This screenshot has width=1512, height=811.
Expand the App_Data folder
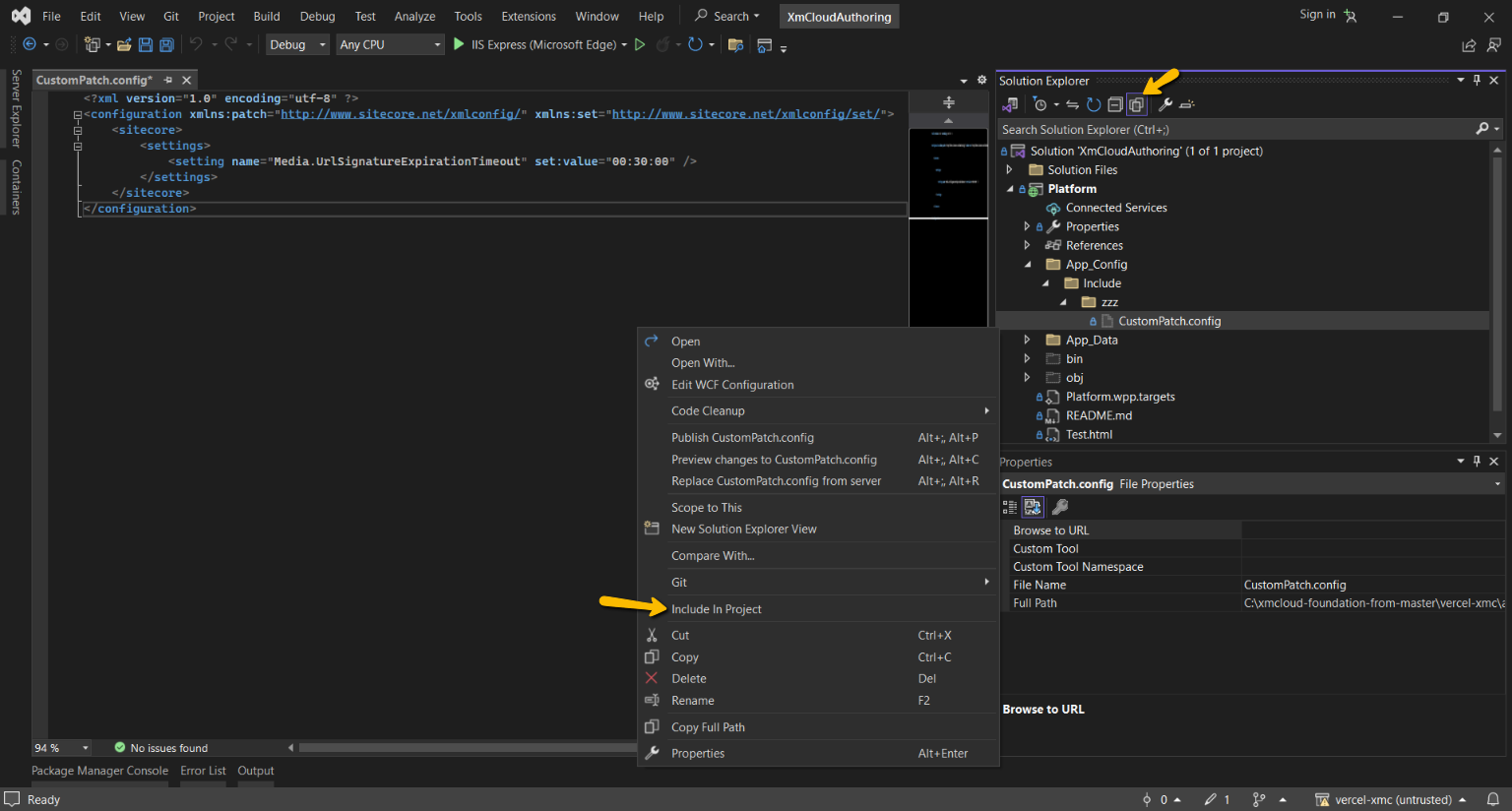(1027, 340)
